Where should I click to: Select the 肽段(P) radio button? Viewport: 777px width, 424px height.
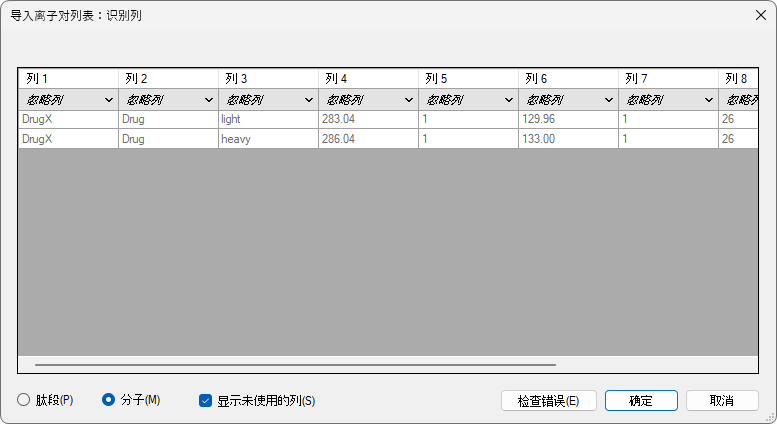[24, 400]
